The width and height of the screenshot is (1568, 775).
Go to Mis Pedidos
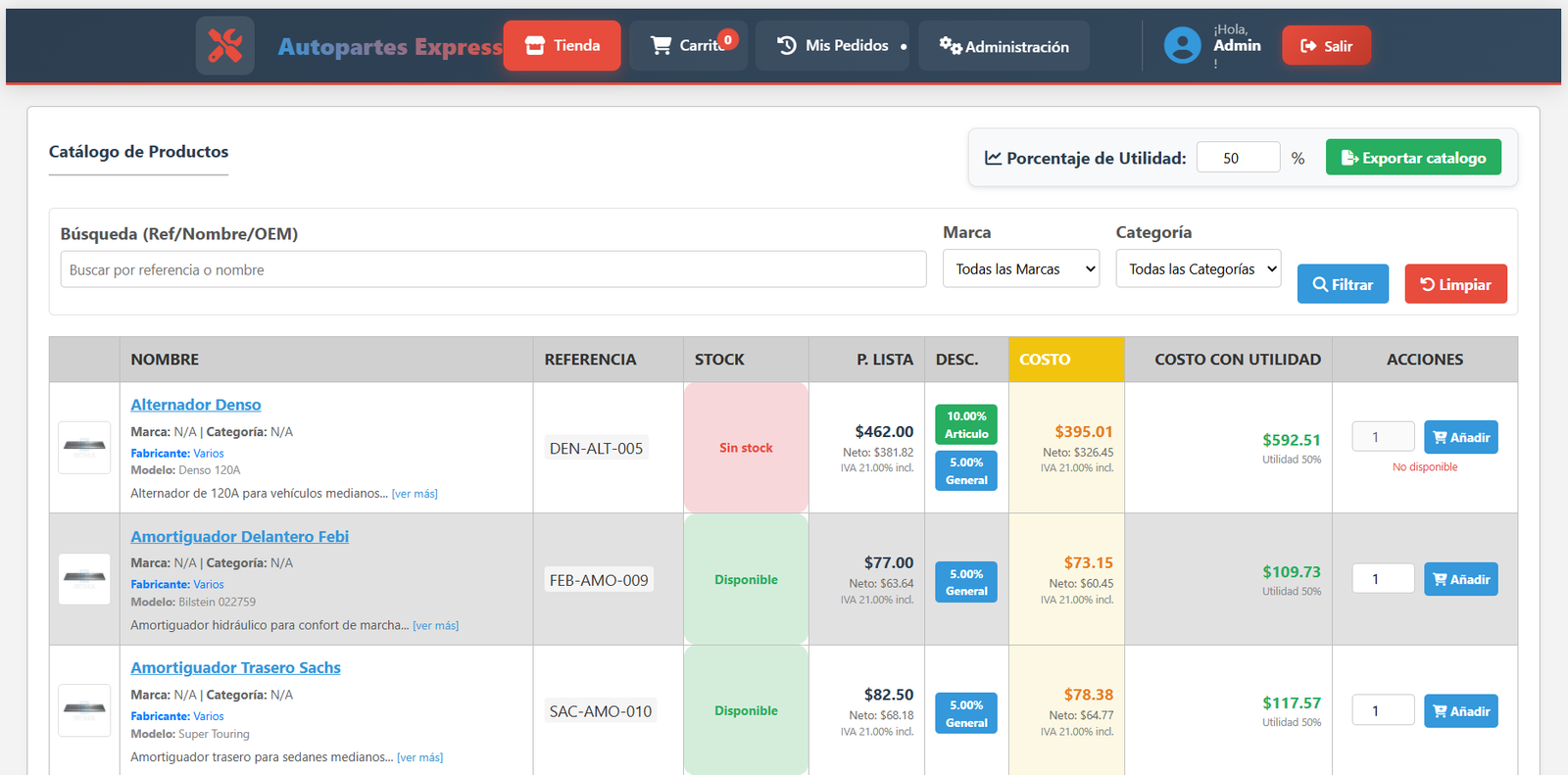click(x=832, y=45)
